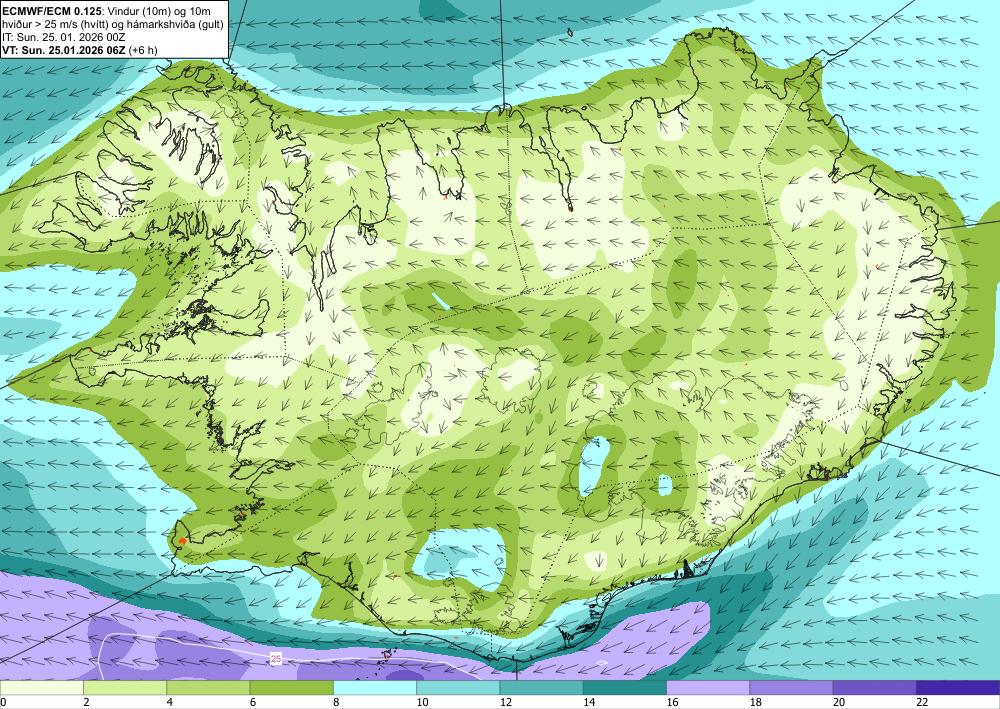Pick the 18–20 m/s purple legend swatch
1000x709 pixels.
coord(791,688)
